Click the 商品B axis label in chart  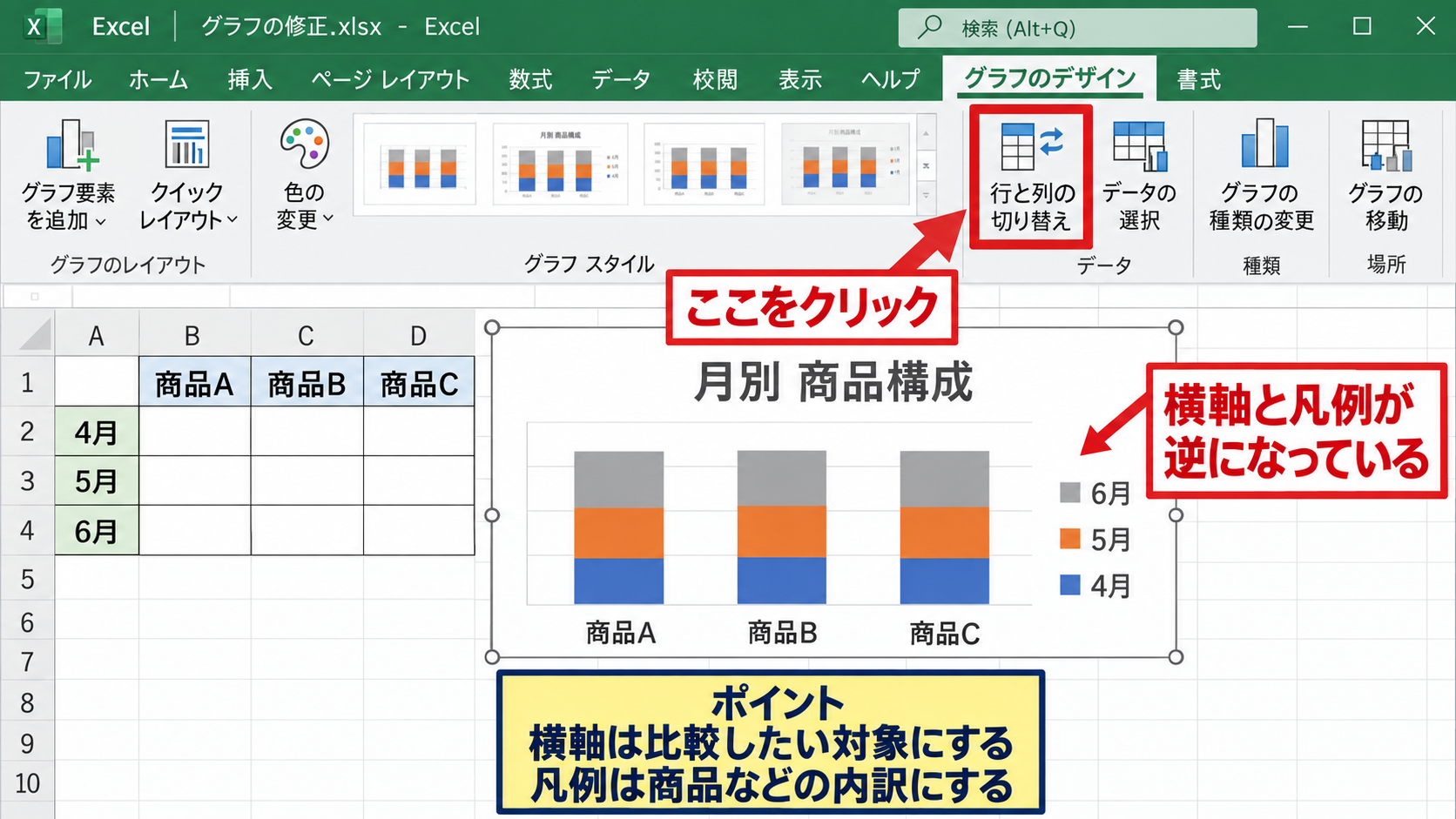(782, 633)
